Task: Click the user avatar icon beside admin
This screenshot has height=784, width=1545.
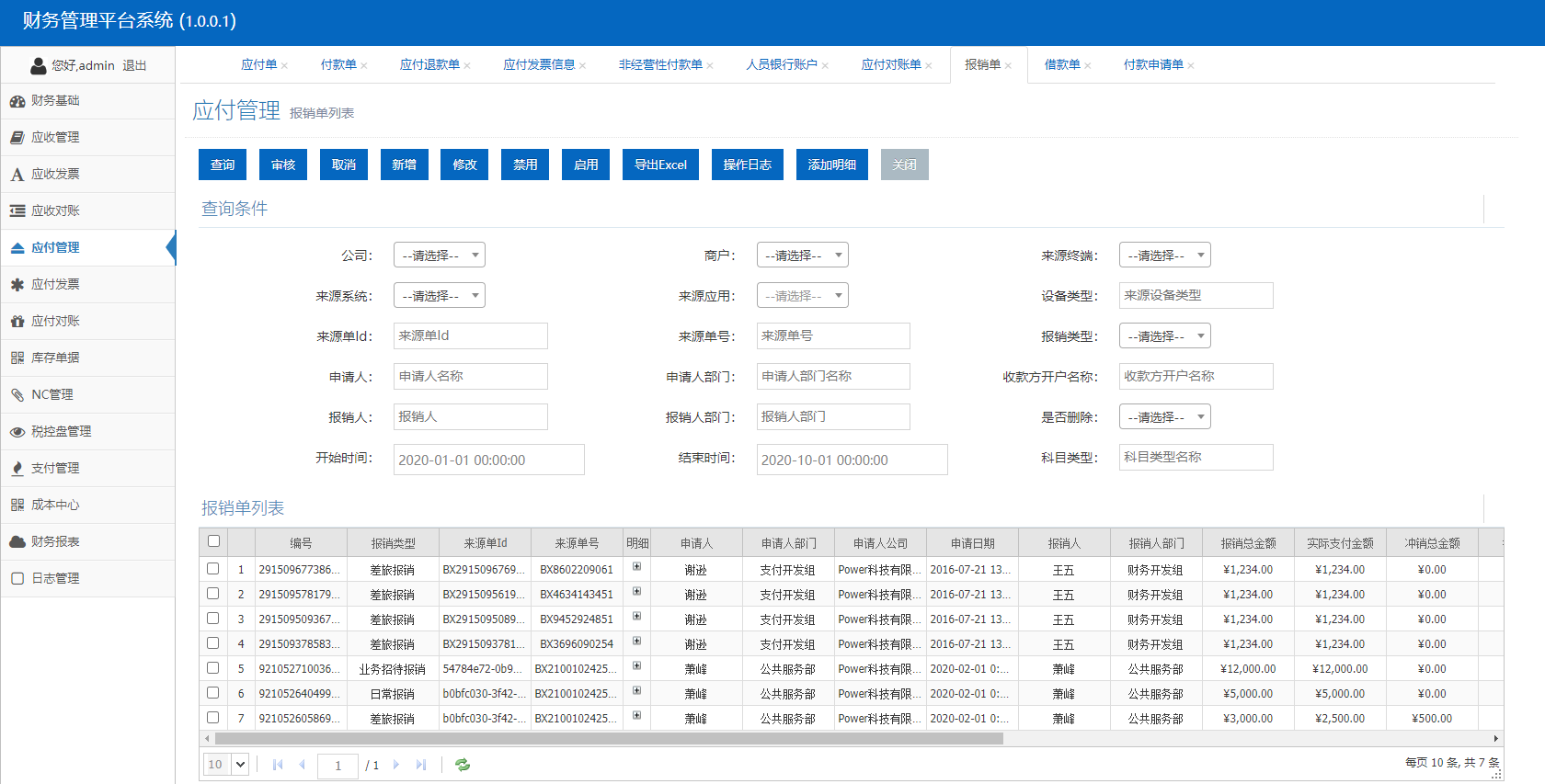Action: [39, 65]
